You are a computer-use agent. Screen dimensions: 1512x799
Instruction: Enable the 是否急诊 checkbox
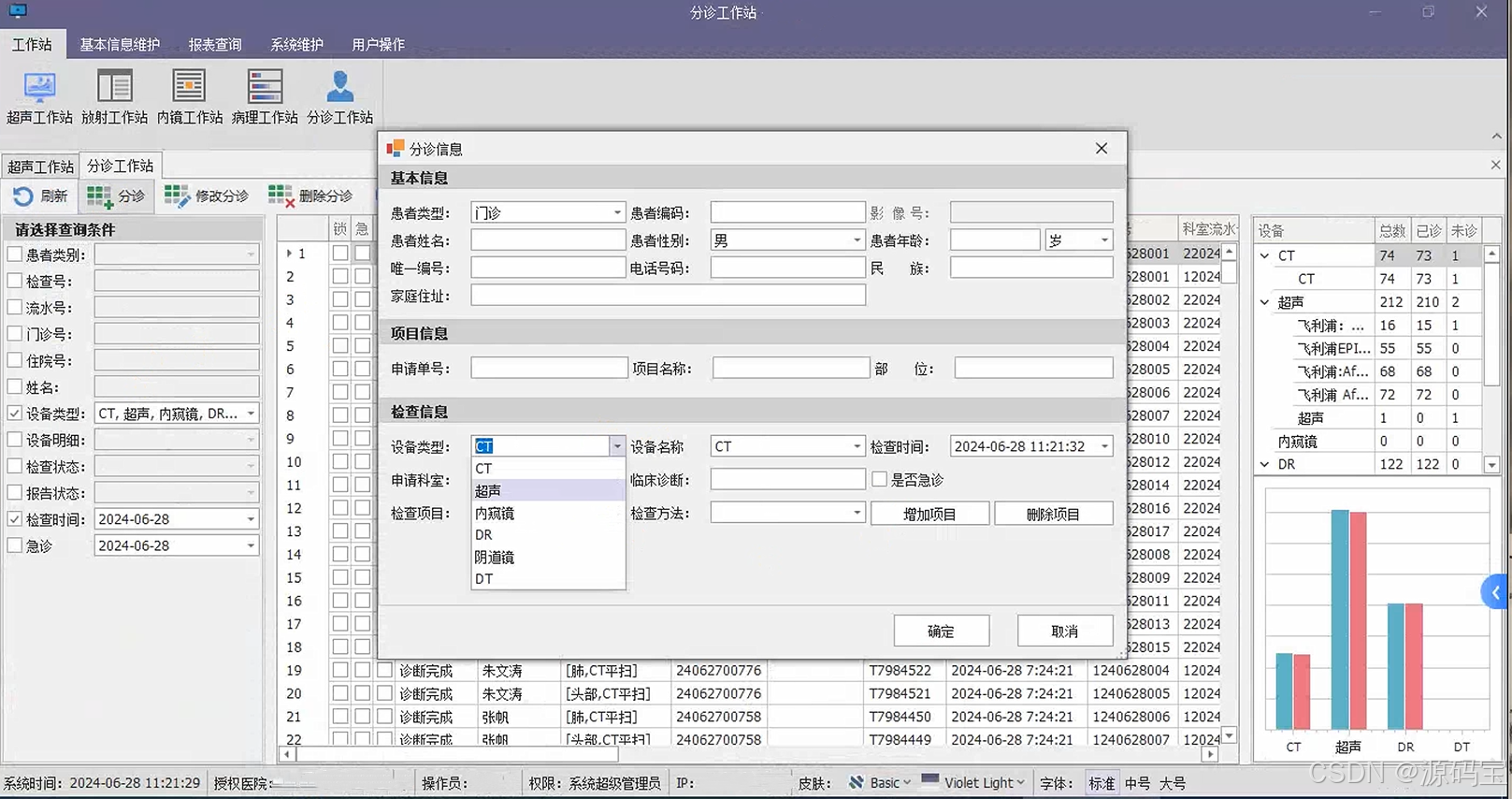point(880,480)
